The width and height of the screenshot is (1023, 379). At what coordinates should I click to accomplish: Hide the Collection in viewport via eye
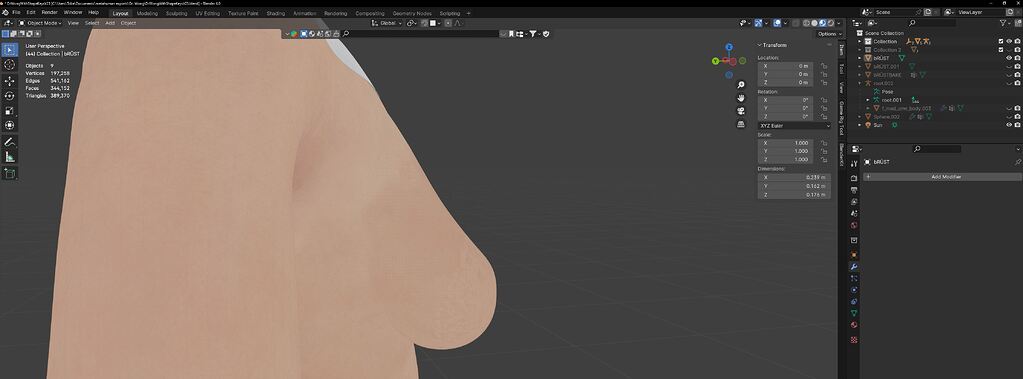click(1009, 41)
